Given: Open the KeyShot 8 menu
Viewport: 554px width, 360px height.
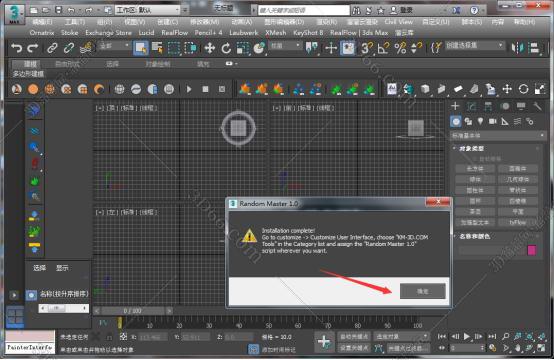Looking at the screenshot, I should pyautogui.click(x=308, y=33).
